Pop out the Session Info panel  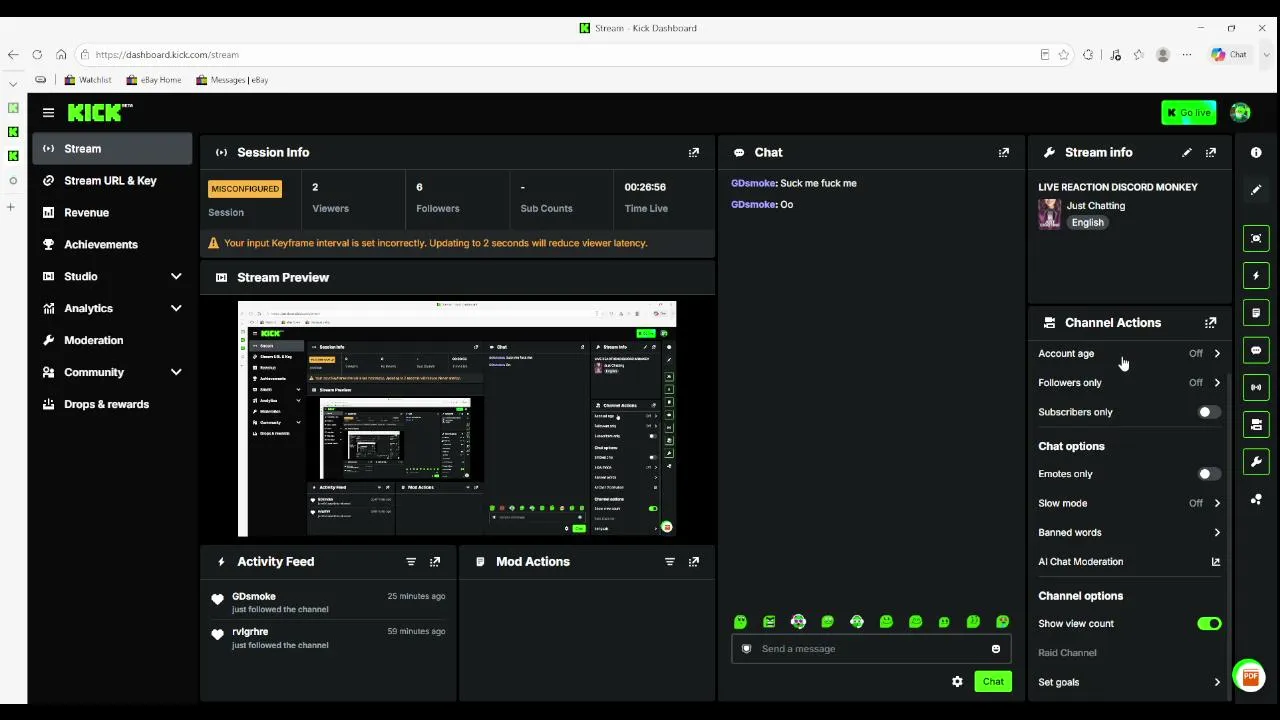(x=694, y=153)
